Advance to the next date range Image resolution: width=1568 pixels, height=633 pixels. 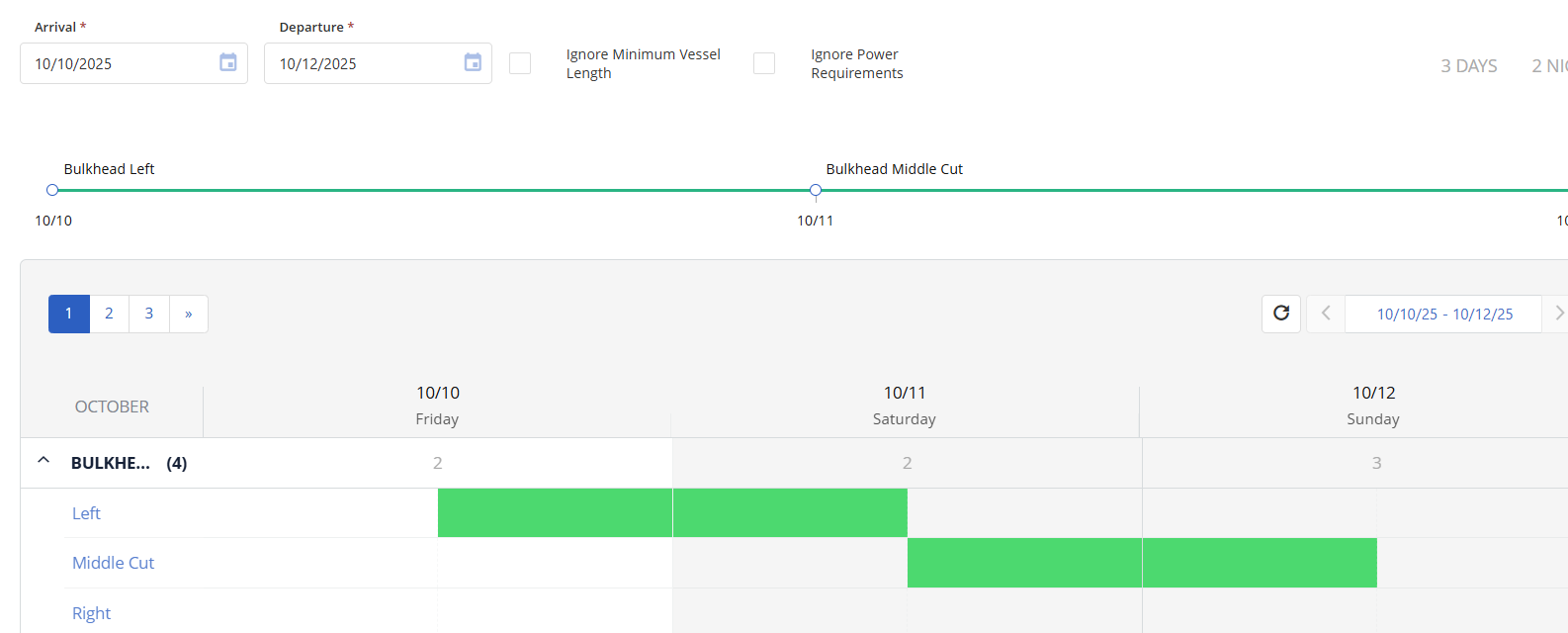pos(1558,314)
